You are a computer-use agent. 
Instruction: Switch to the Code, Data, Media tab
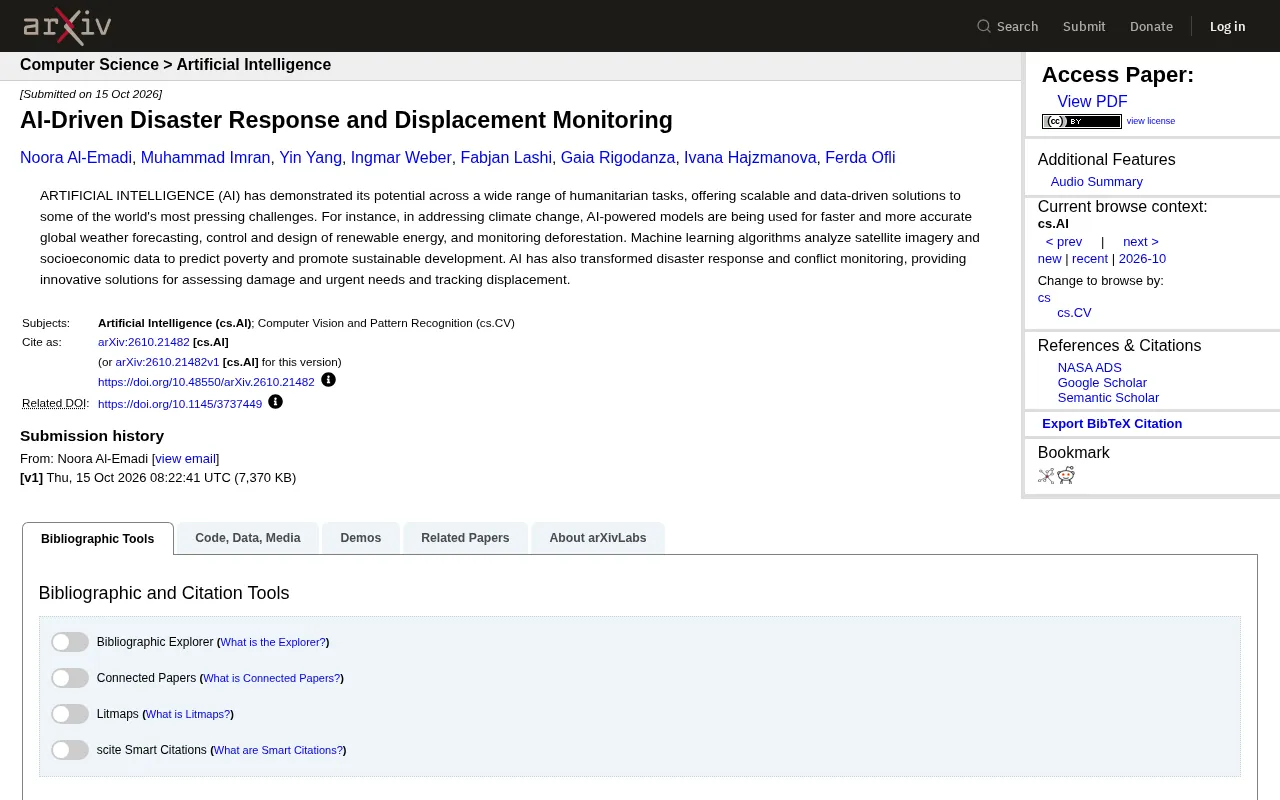click(x=248, y=538)
